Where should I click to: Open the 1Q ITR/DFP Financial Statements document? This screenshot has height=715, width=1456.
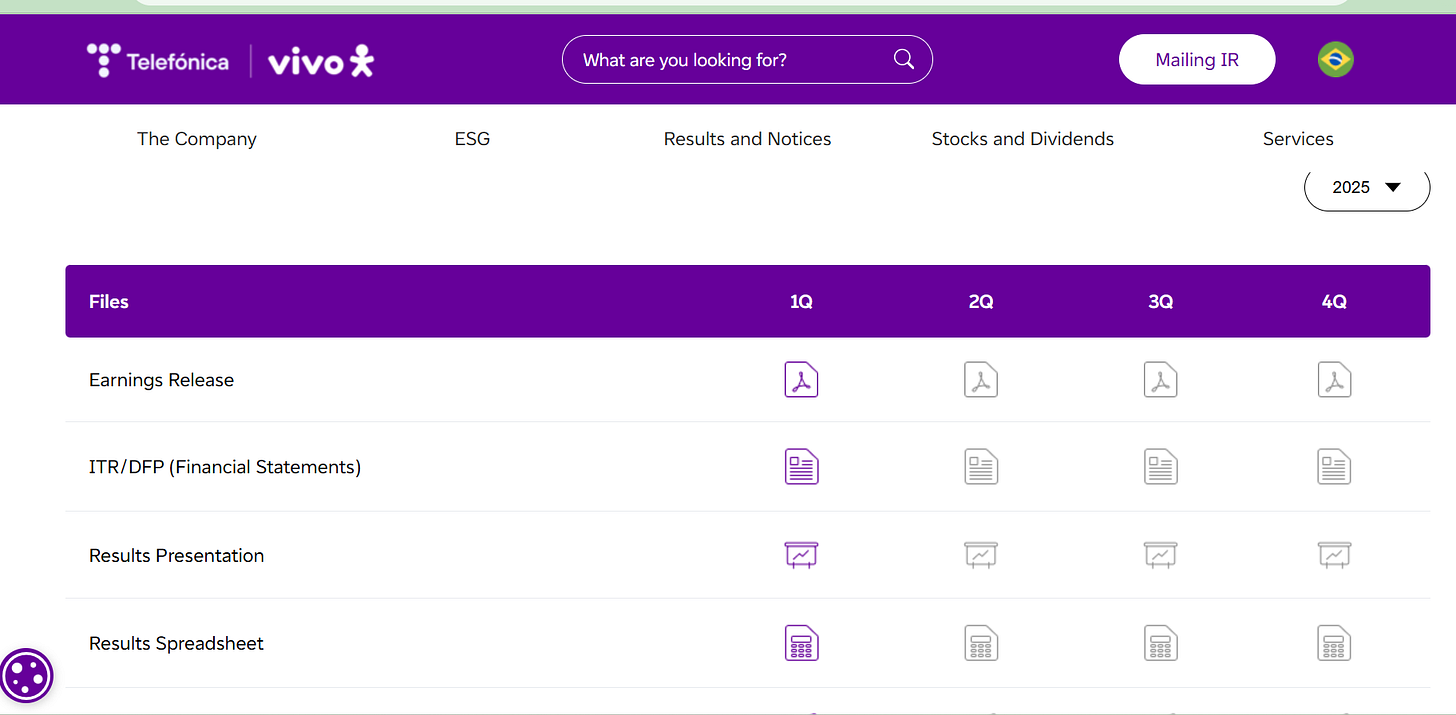(801, 467)
